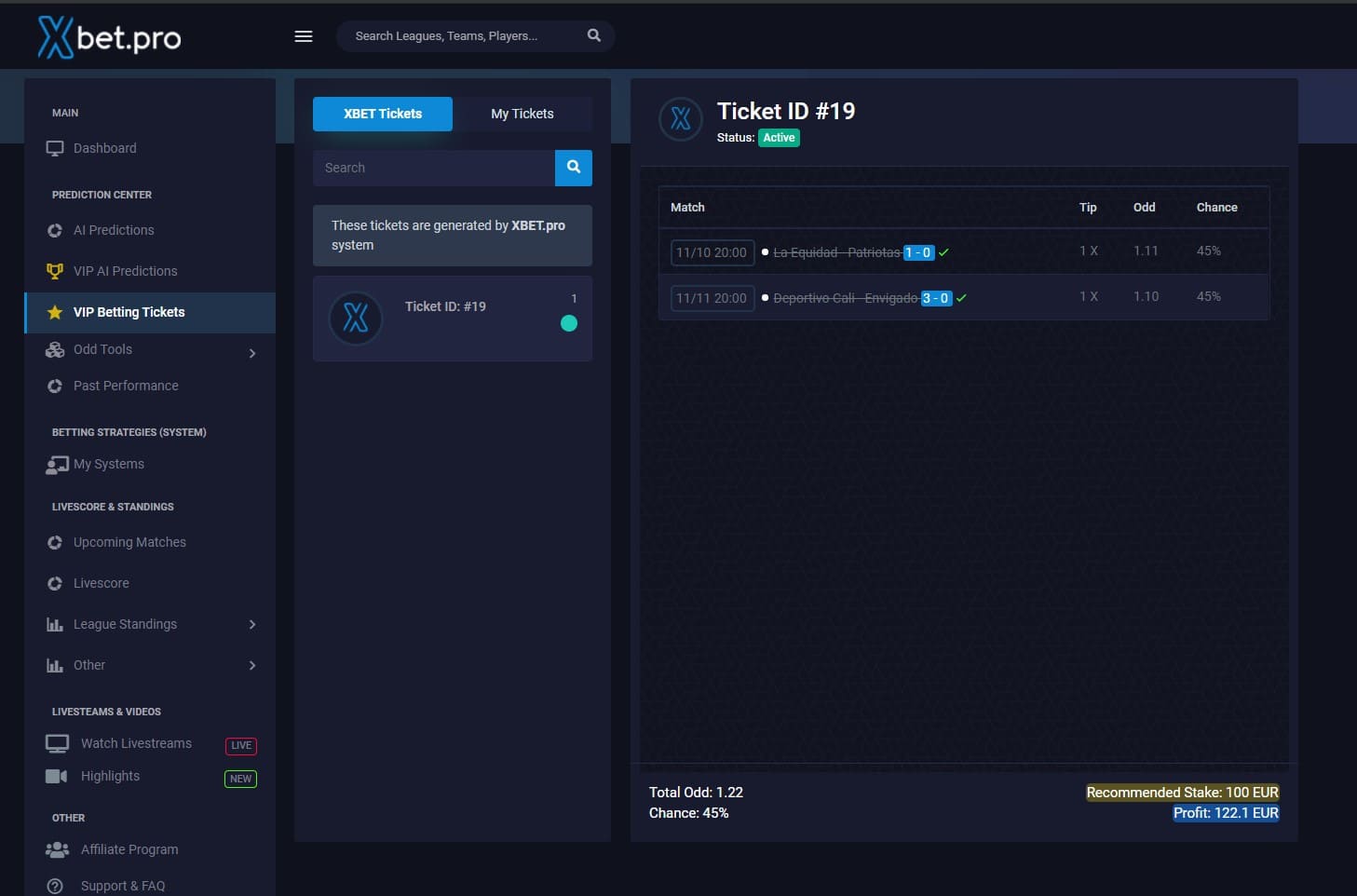
Task: Open Affiliate Program
Action: (x=129, y=849)
